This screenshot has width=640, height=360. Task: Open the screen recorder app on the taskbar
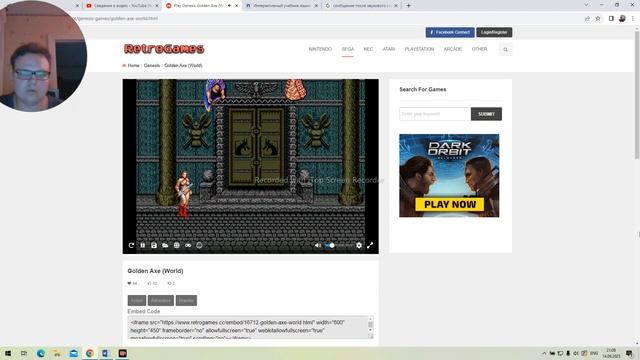[x=122, y=353]
